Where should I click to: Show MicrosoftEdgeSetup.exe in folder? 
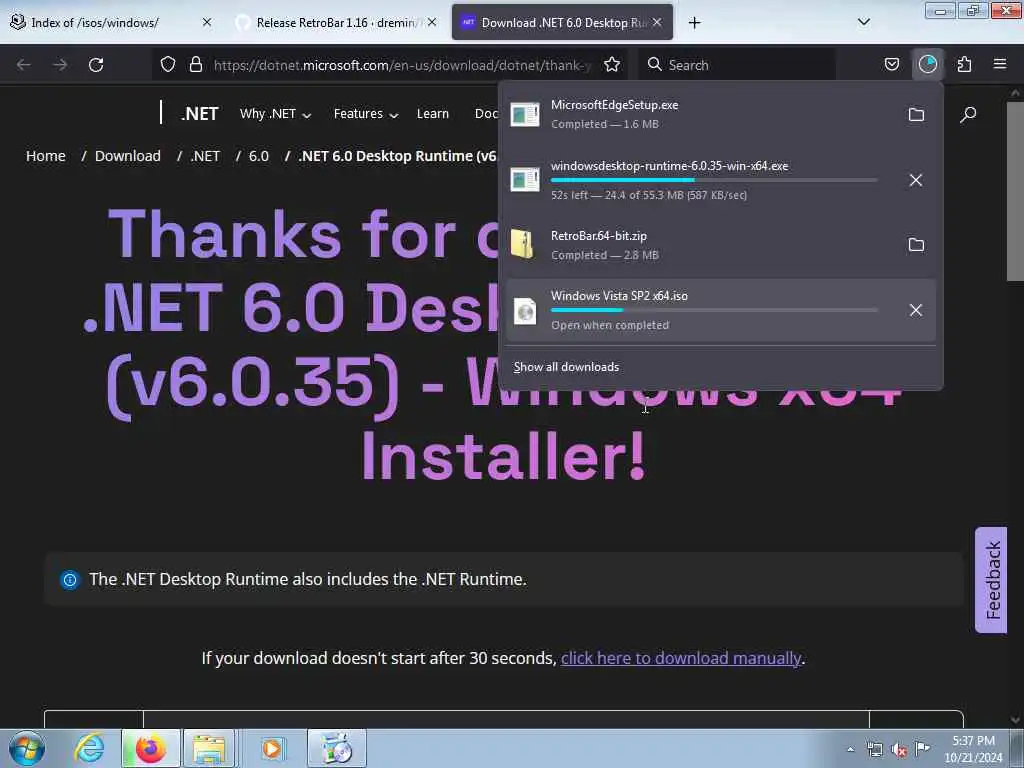(916, 115)
